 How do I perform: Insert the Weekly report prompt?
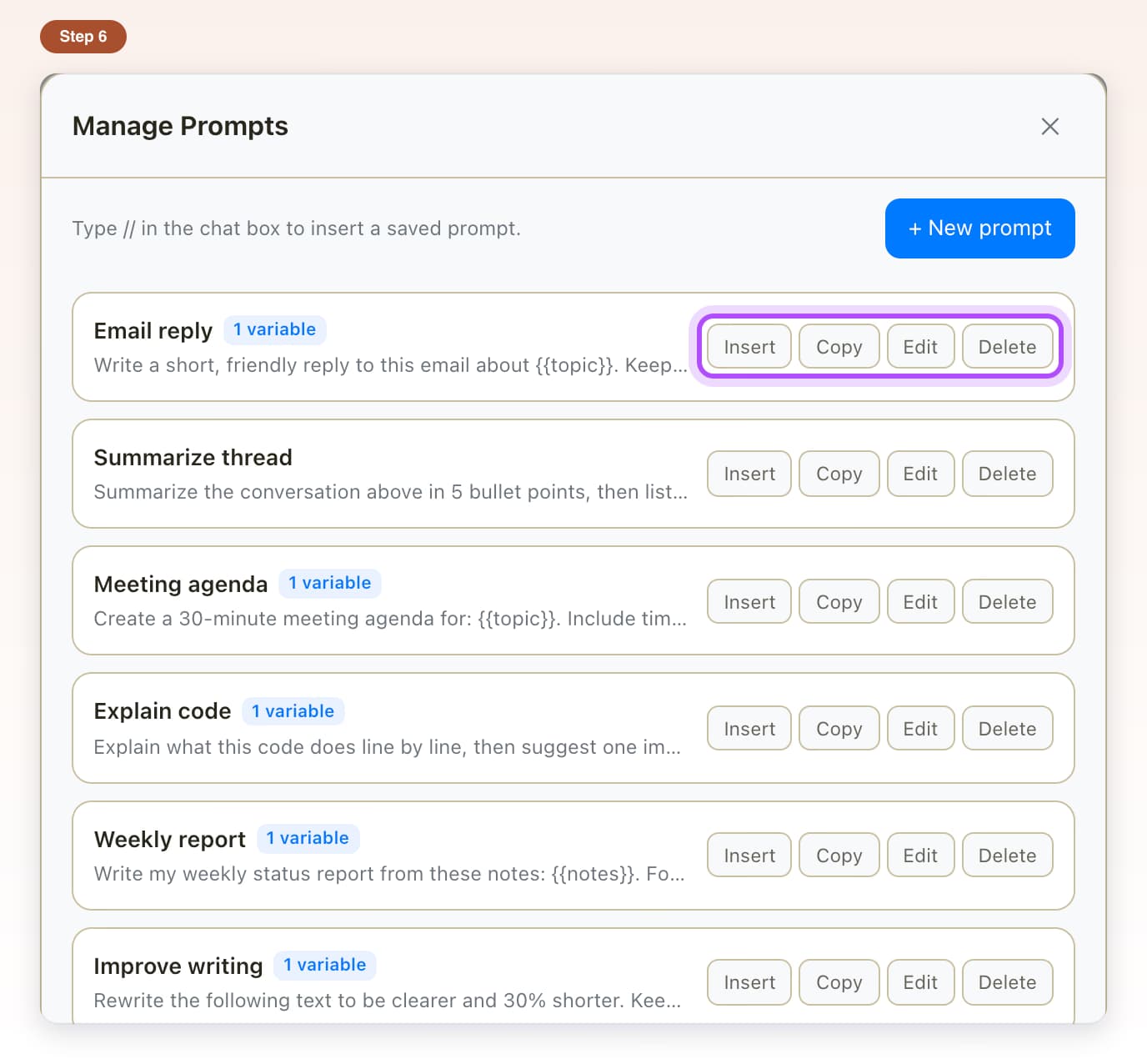click(749, 856)
